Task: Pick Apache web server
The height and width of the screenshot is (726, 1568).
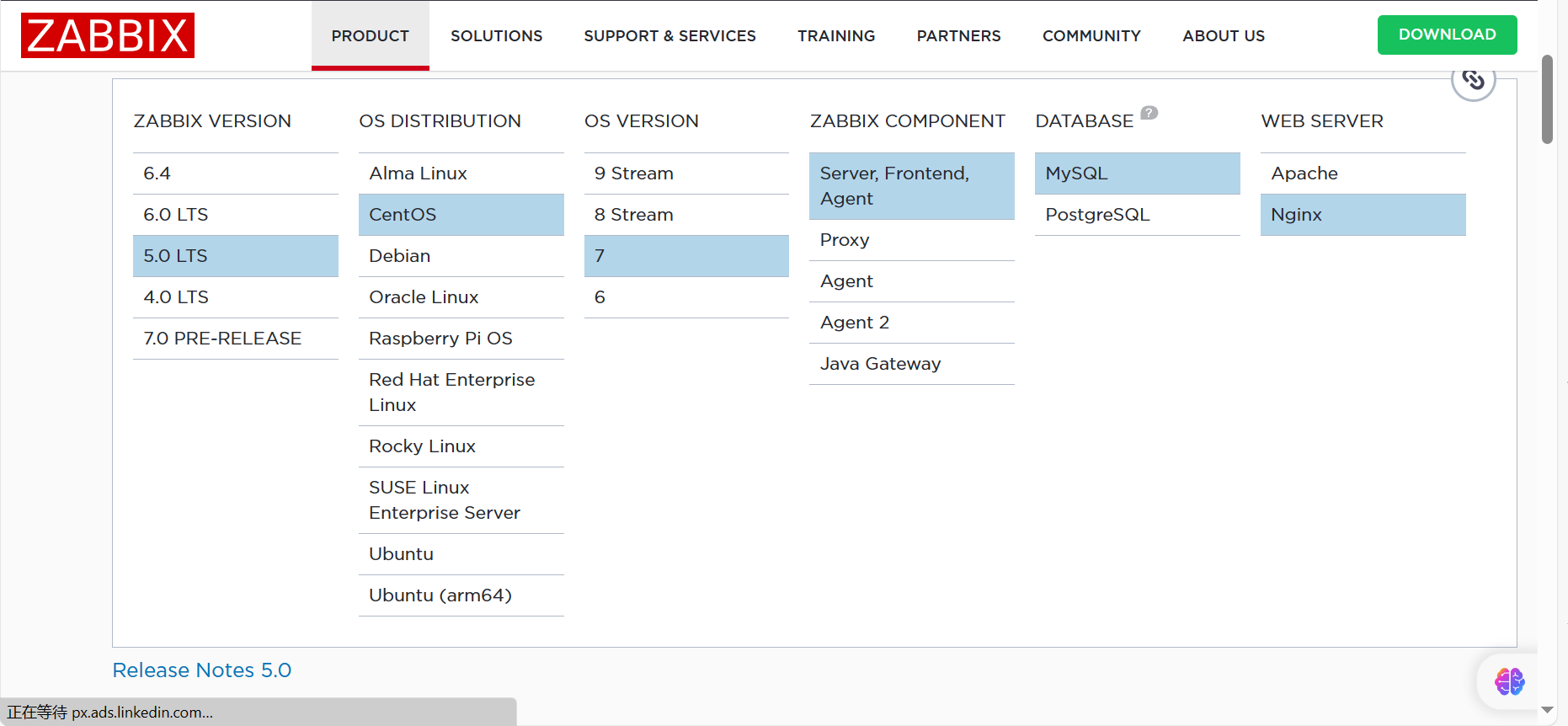Action: tap(1363, 173)
